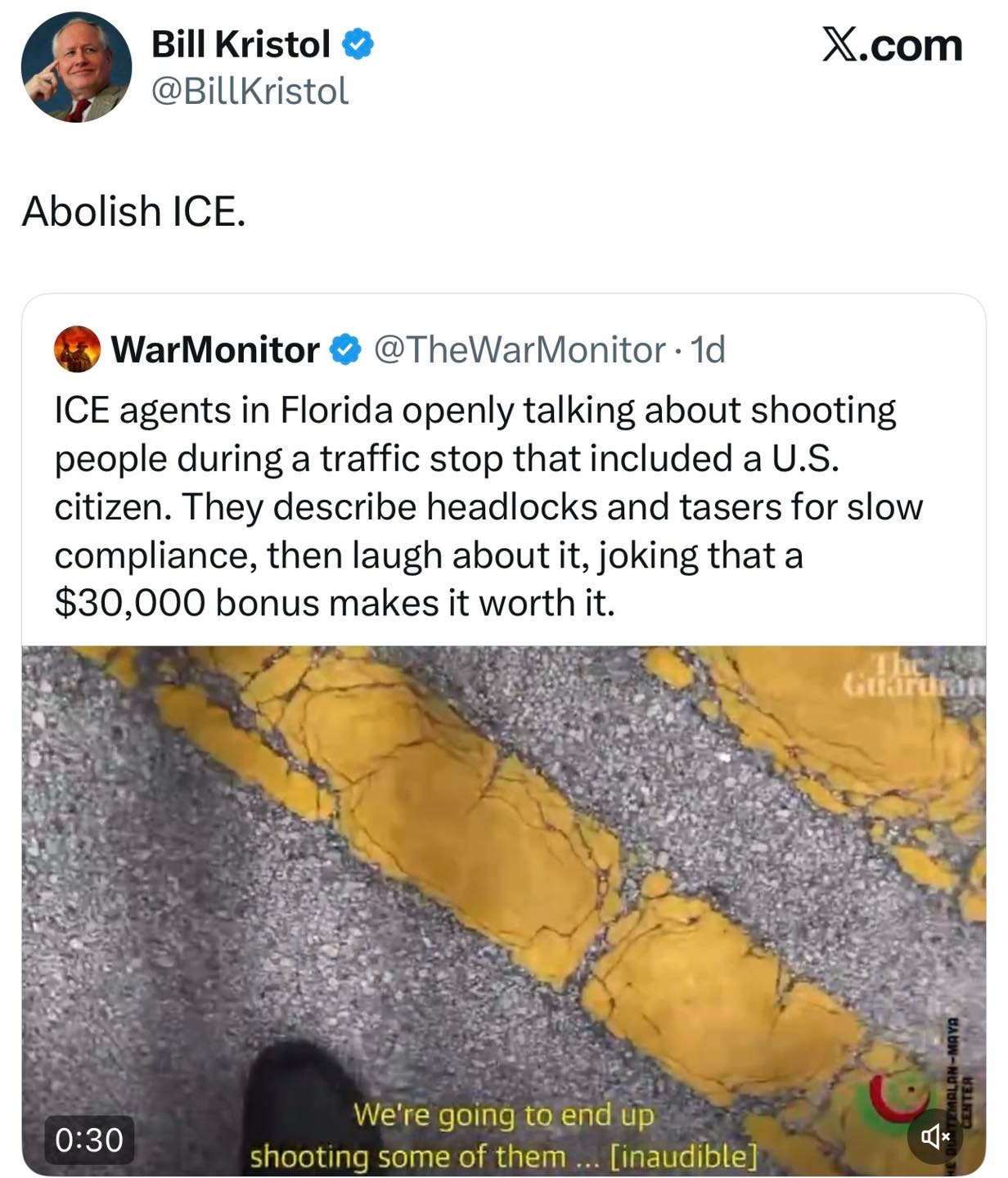The image size is (1008, 1178).
Task: Click the X.com logo
Action: click(x=892, y=44)
